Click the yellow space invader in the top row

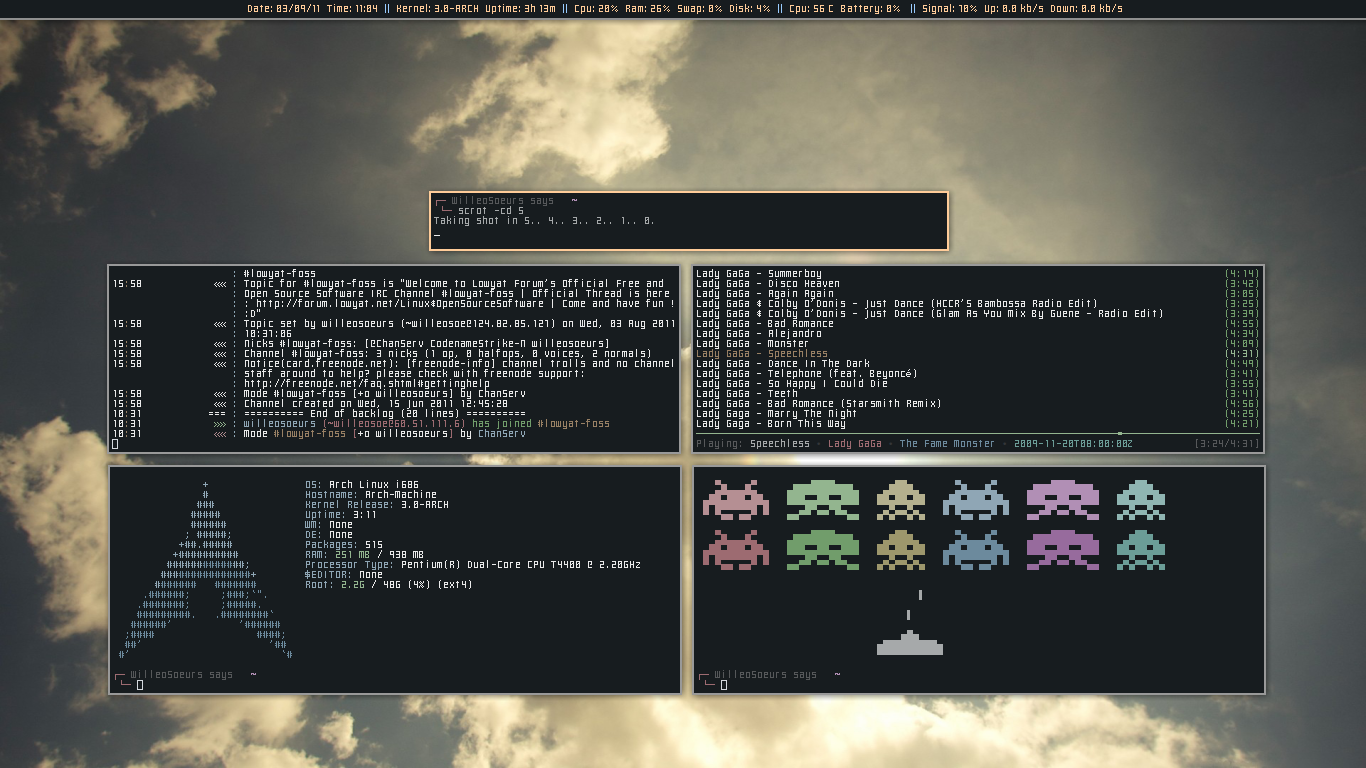[x=900, y=499]
